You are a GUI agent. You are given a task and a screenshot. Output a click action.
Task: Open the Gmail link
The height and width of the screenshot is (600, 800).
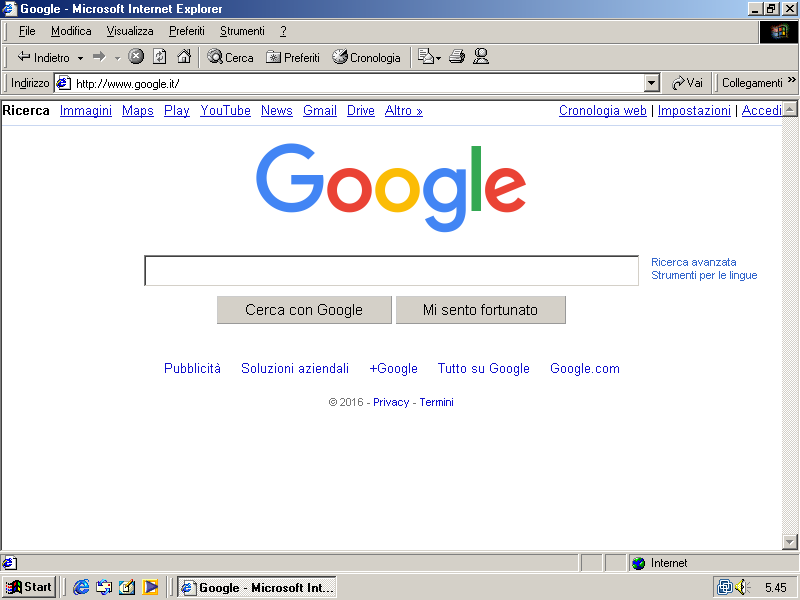[x=320, y=111]
